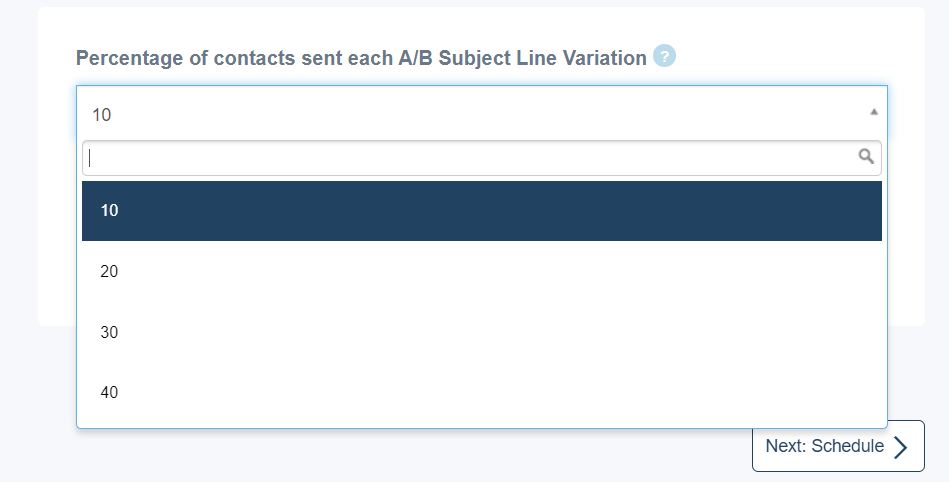Select the highlighted 10 option
This screenshot has height=482, width=949.
click(482, 211)
